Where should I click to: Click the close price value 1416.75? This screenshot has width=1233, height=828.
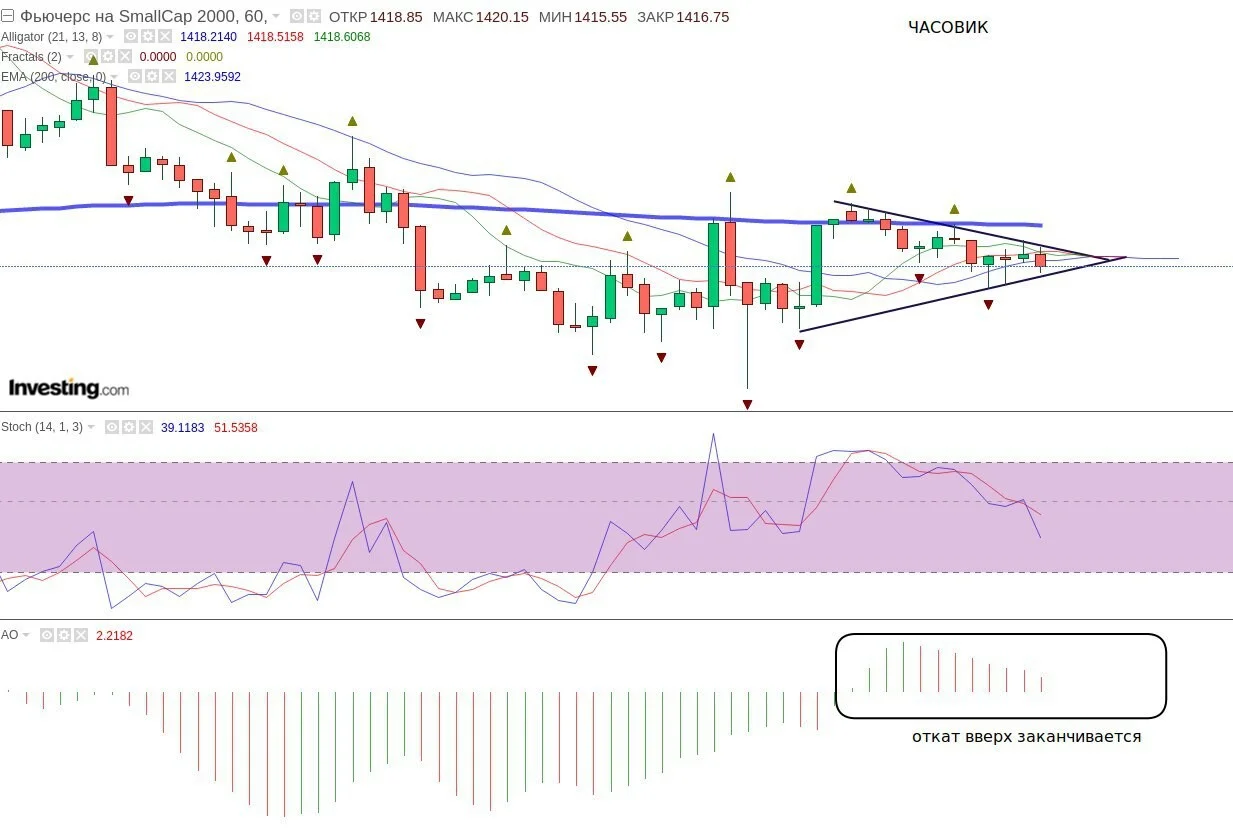pos(702,17)
